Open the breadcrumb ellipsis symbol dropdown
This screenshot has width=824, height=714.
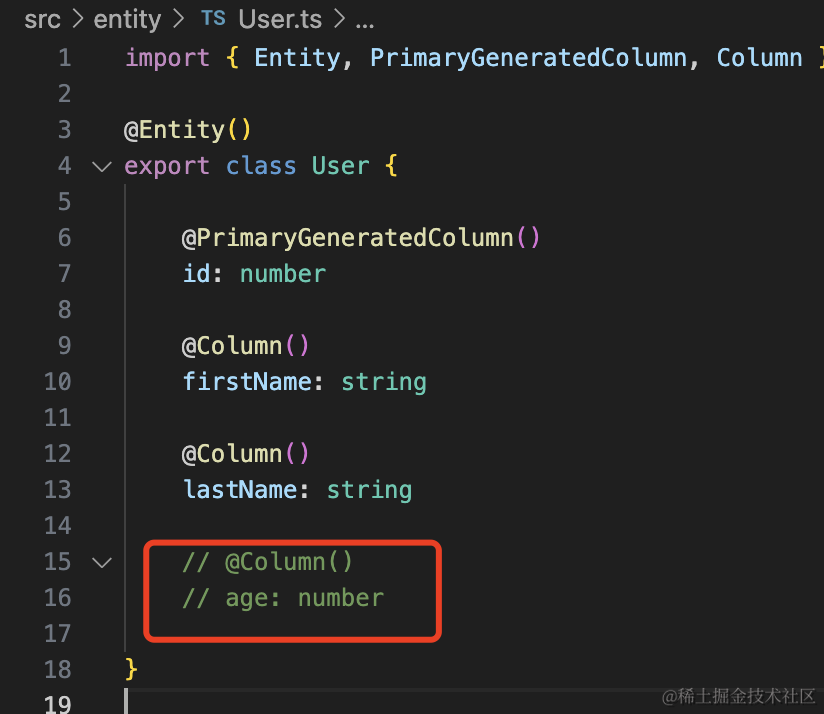click(365, 19)
